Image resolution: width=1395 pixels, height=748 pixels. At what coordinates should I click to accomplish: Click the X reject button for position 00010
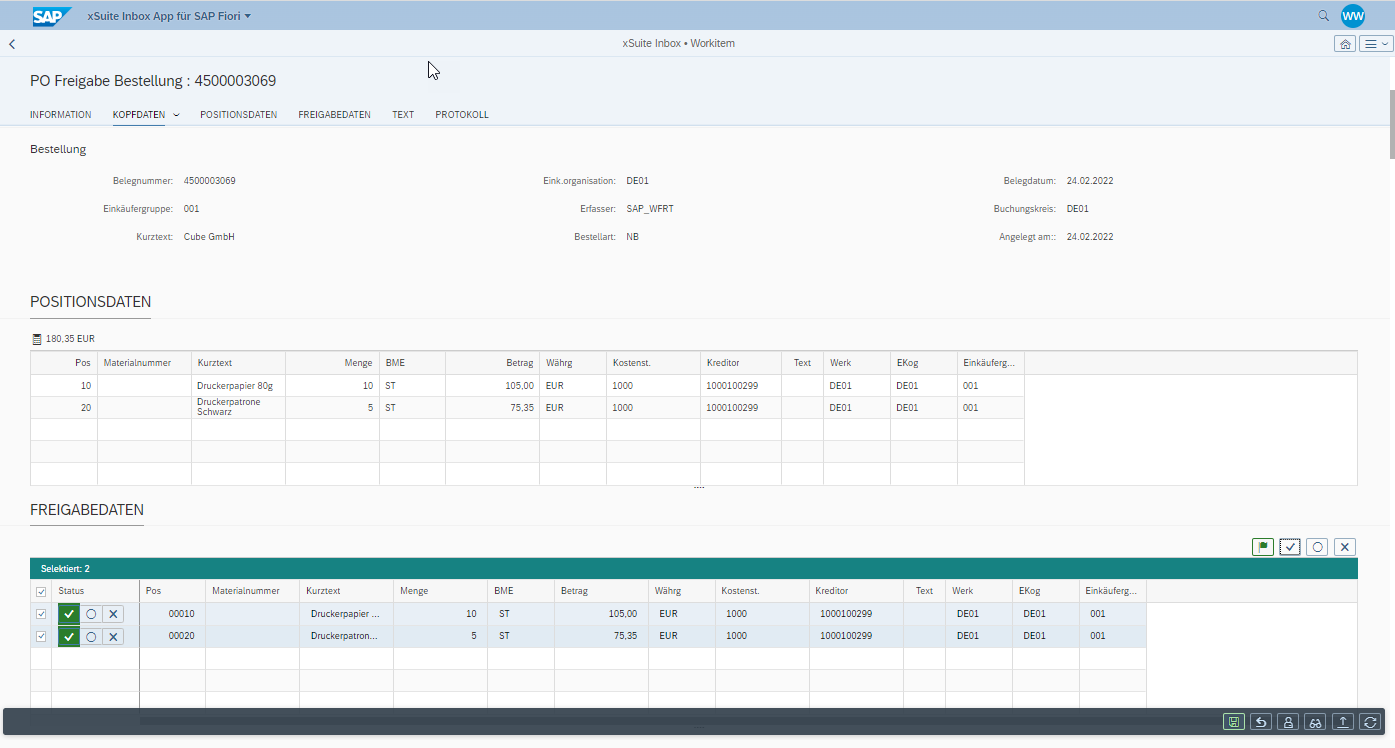pyautogui.click(x=114, y=614)
